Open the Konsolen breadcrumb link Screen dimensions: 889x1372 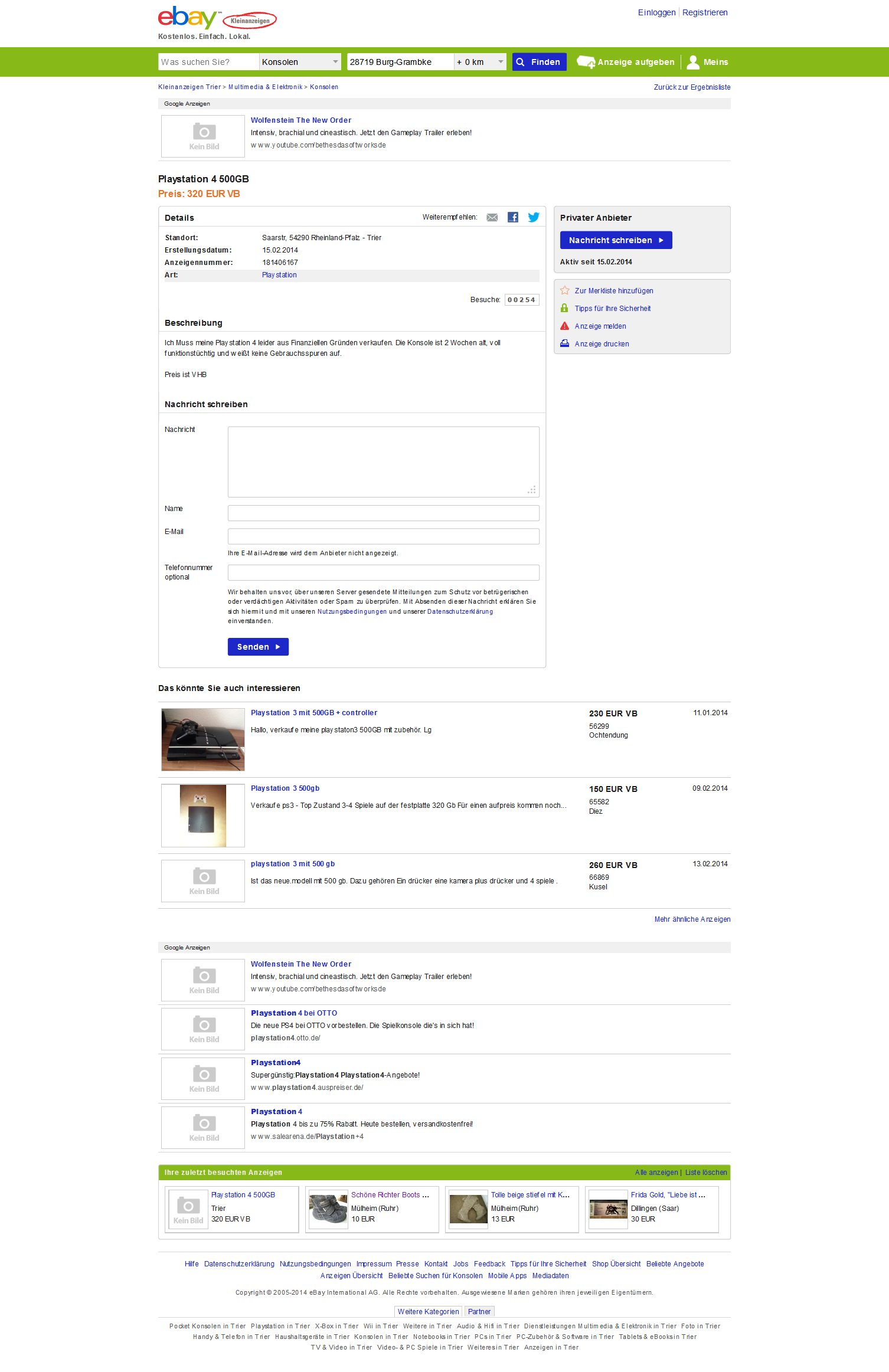point(324,87)
